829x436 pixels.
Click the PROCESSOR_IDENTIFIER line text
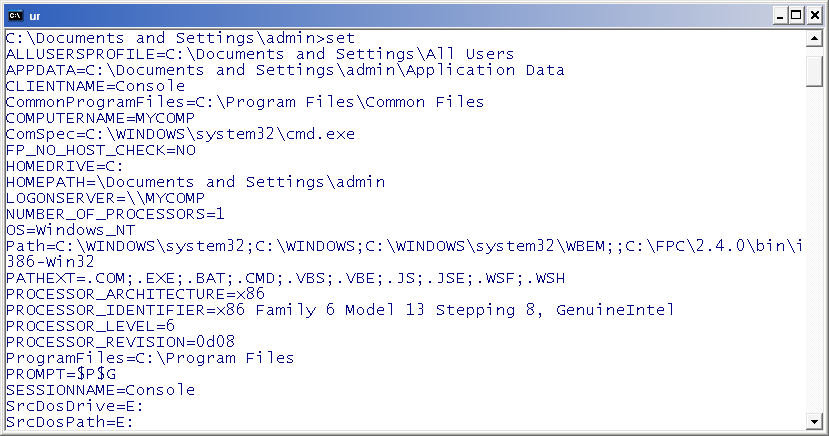340,310
